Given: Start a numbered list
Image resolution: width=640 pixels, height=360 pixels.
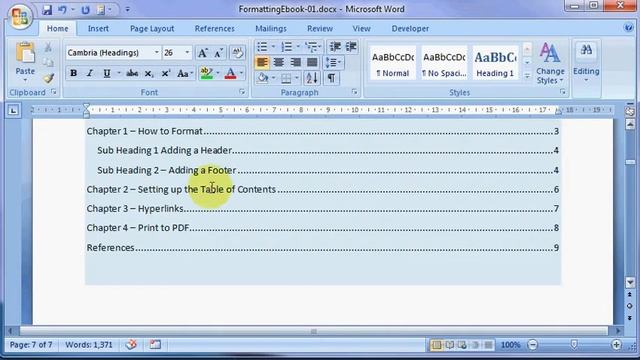Looking at the screenshot, I should [287, 47].
